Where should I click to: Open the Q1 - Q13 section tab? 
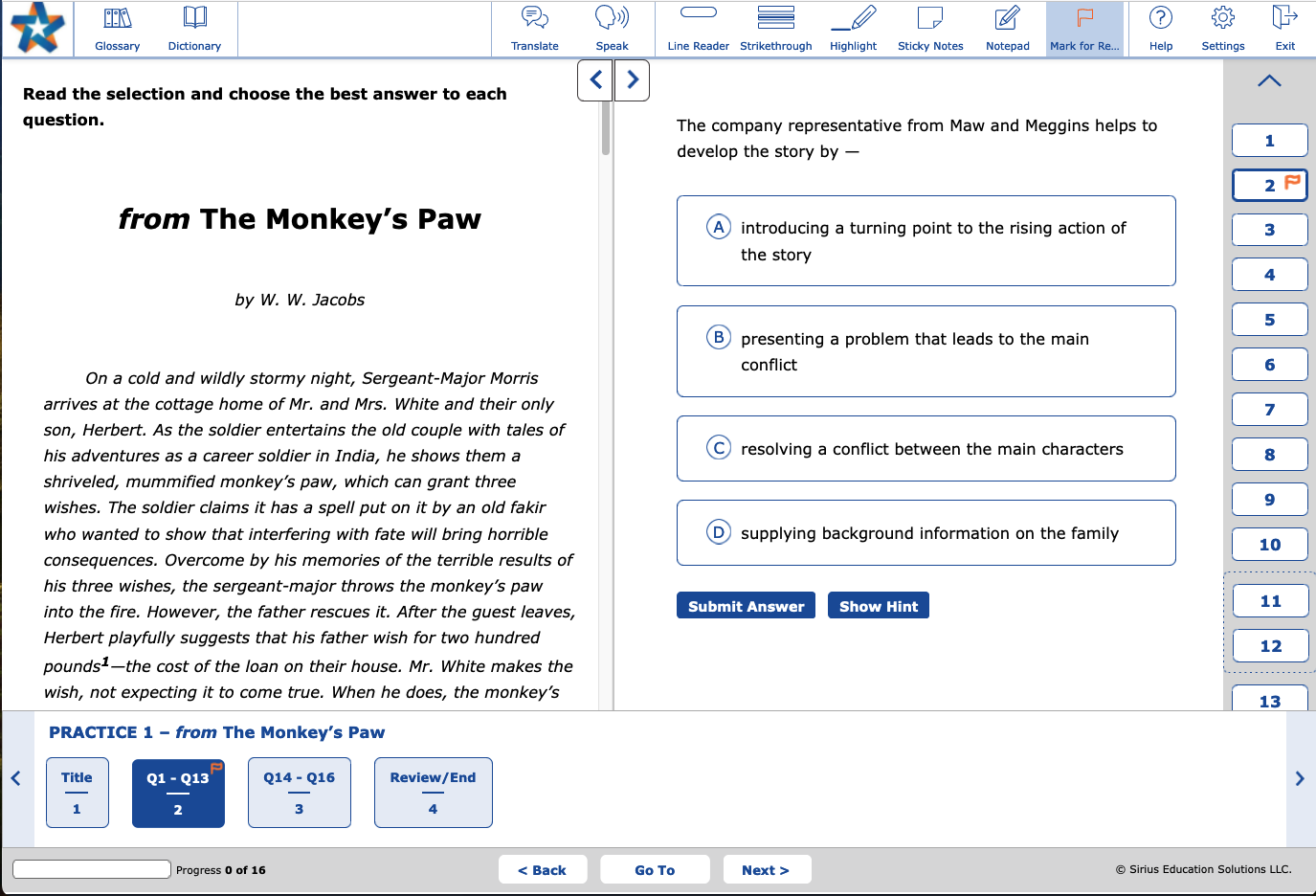pyautogui.click(x=178, y=793)
